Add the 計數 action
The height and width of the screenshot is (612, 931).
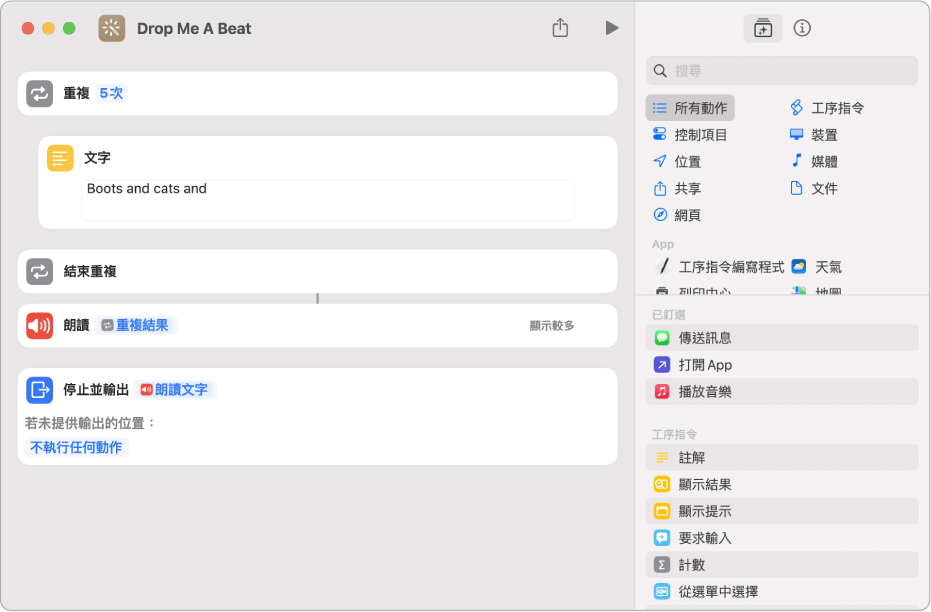782,565
